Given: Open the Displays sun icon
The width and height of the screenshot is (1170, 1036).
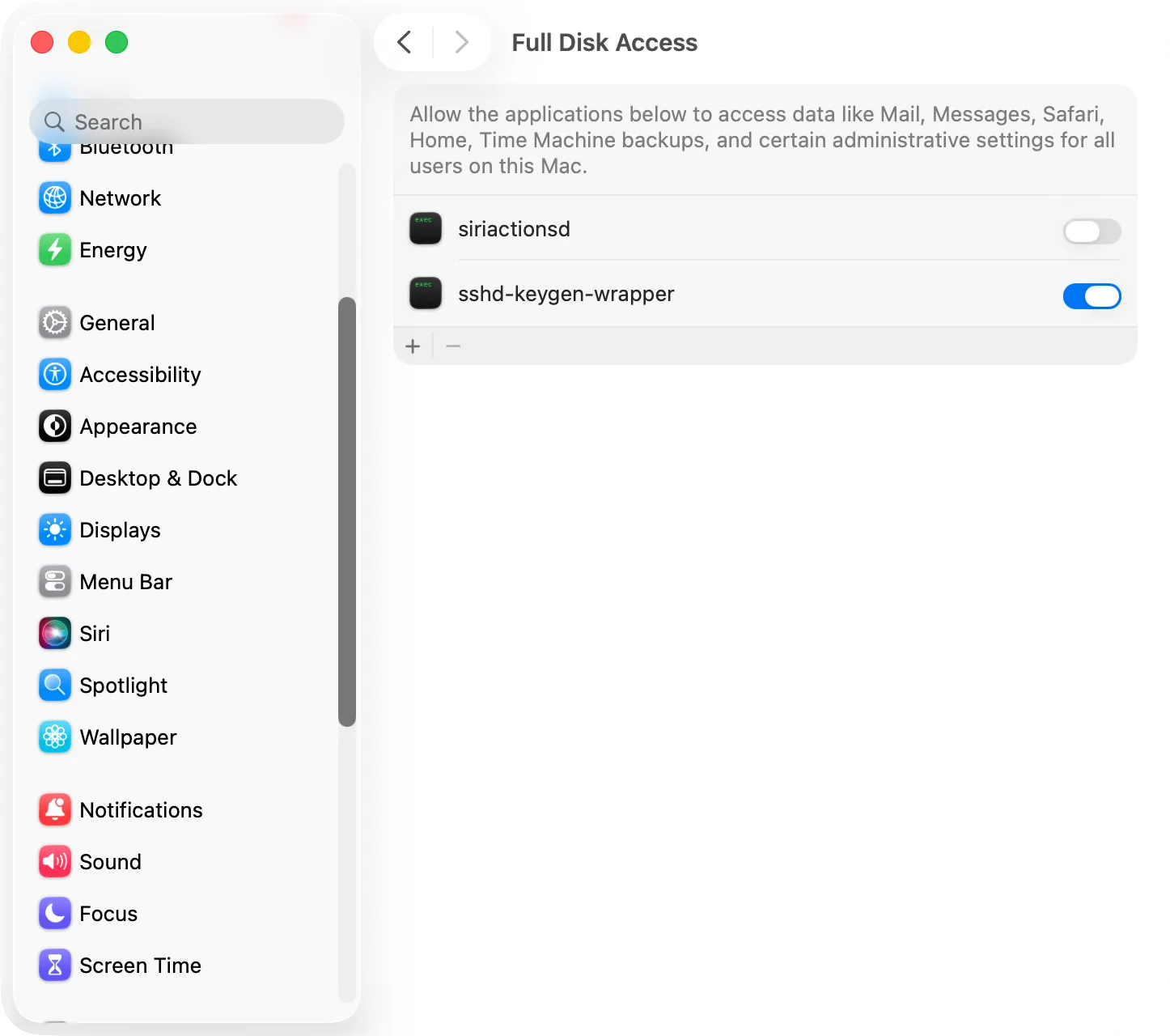Looking at the screenshot, I should tap(55, 530).
